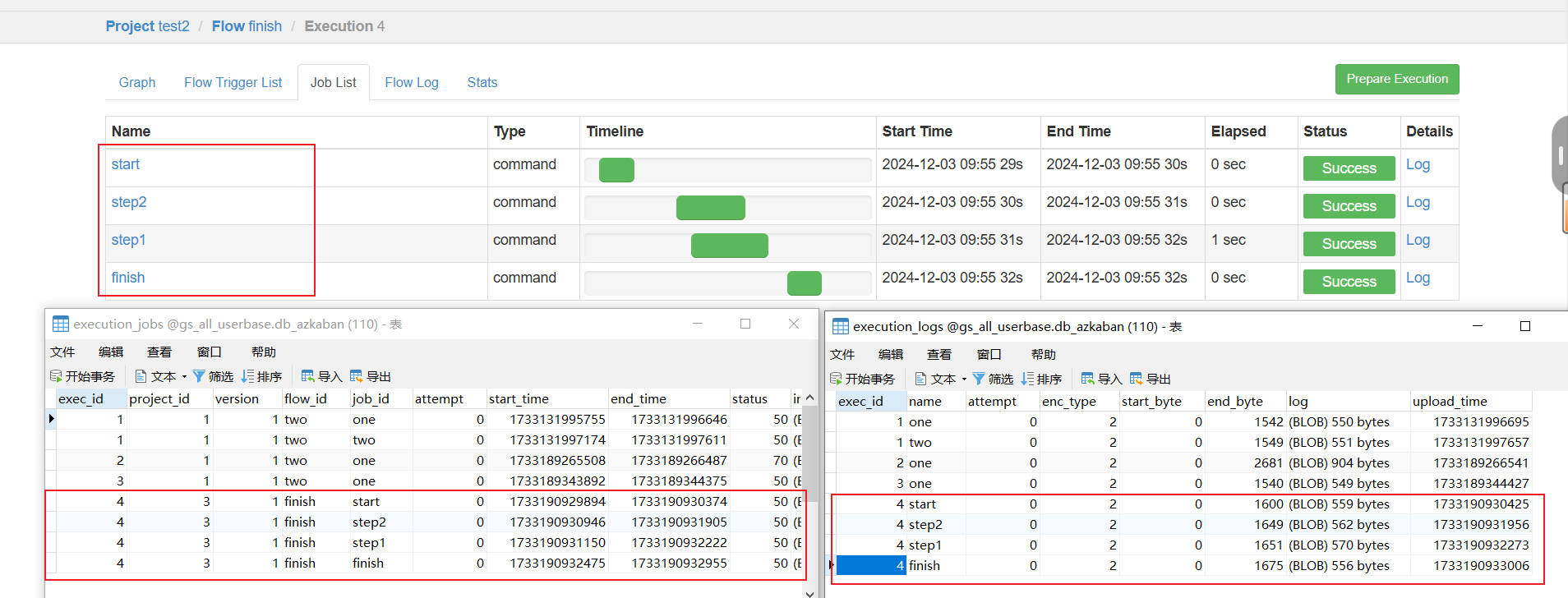Image resolution: width=1568 pixels, height=598 pixels.
Task: Open View menu in execution_logs window
Action: pyautogui.click(x=939, y=355)
